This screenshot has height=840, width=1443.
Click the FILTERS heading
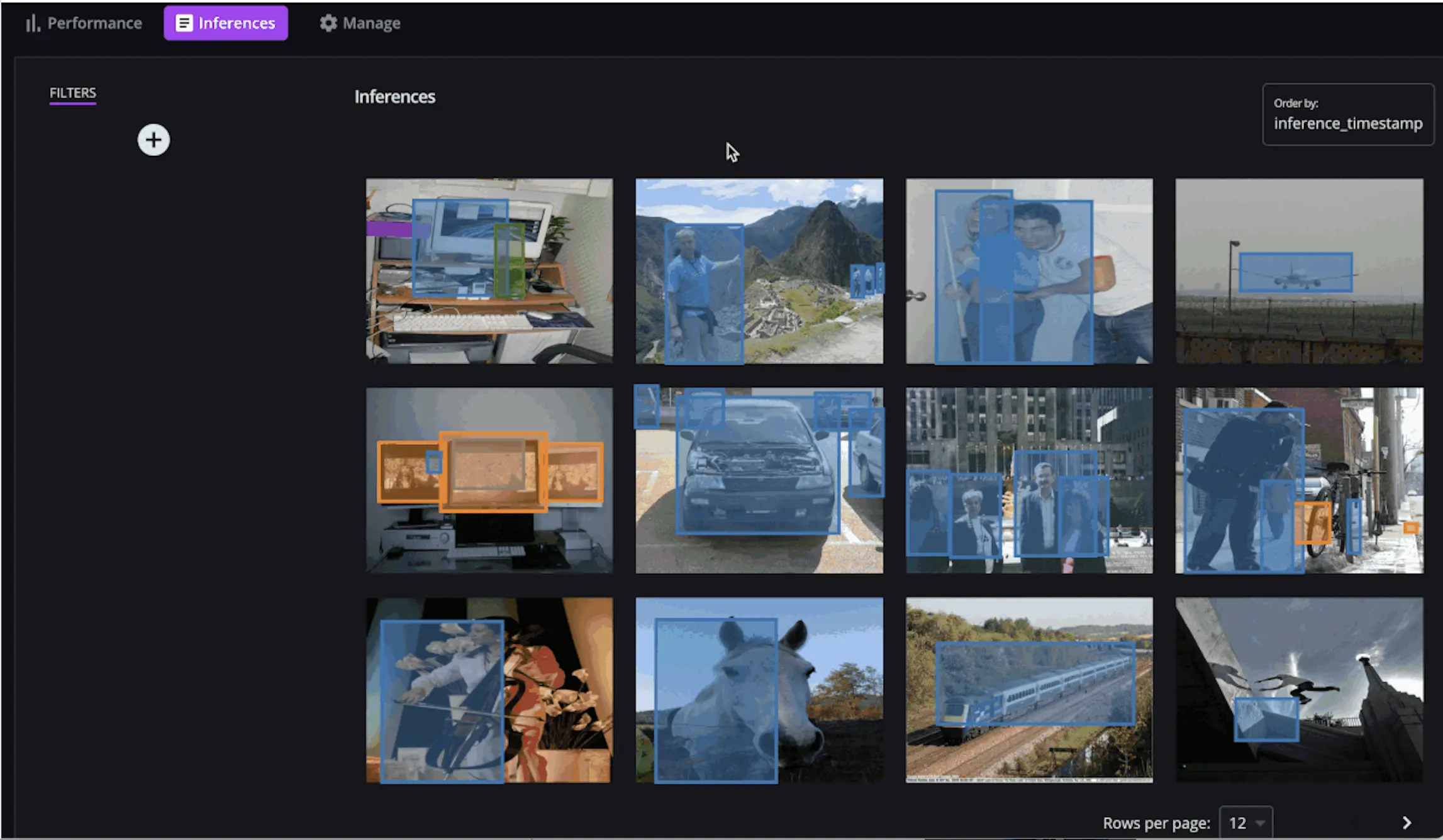click(72, 92)
